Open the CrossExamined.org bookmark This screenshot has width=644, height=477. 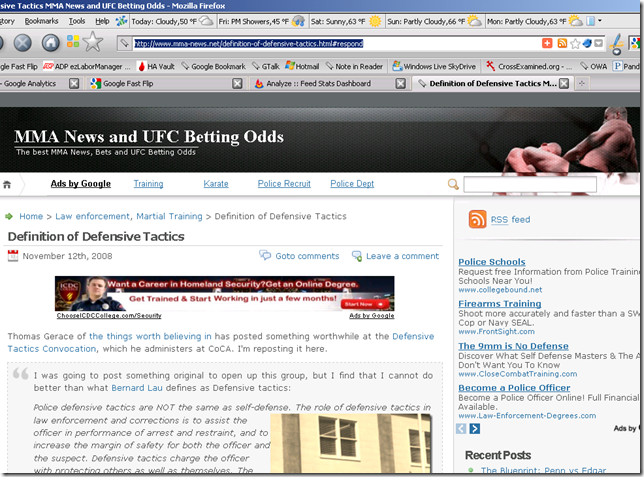pos(529,67)
